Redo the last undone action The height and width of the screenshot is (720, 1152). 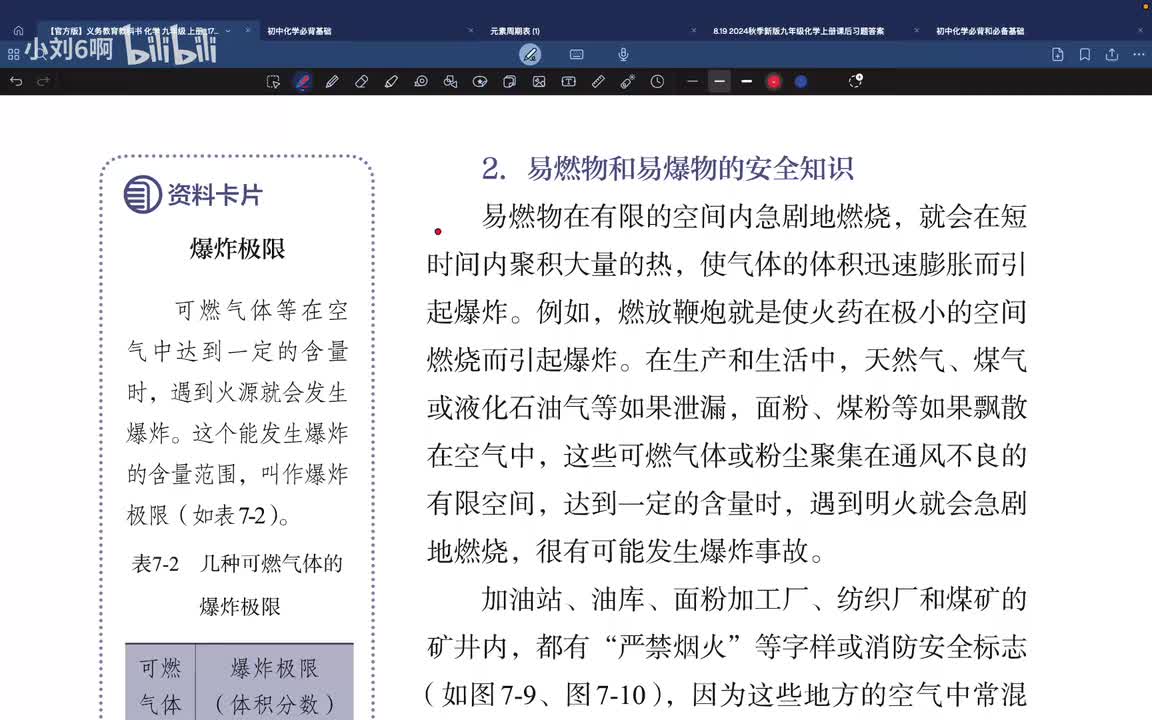coord(43,82)
